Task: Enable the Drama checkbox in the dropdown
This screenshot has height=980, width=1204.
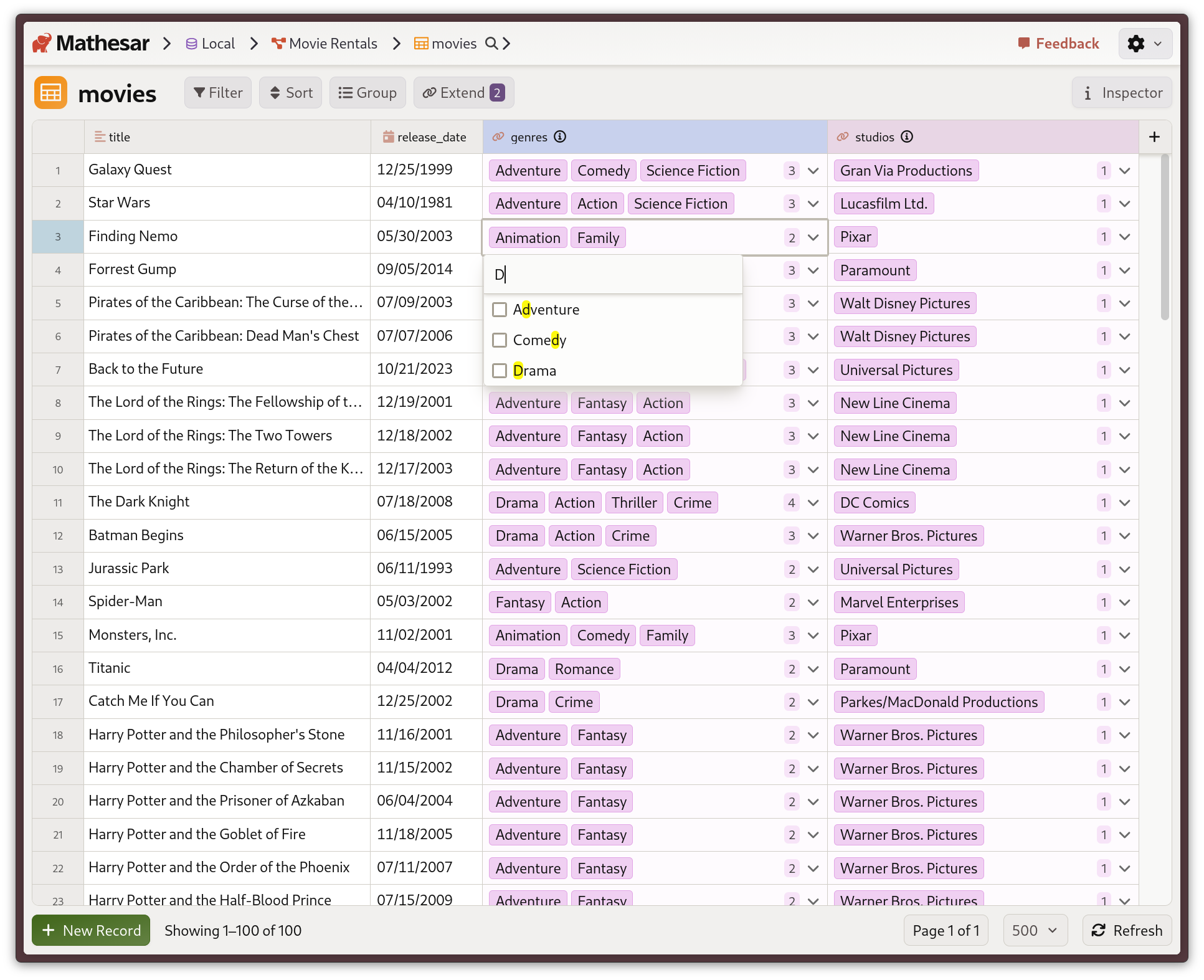Action: click(x=500, y=371)
